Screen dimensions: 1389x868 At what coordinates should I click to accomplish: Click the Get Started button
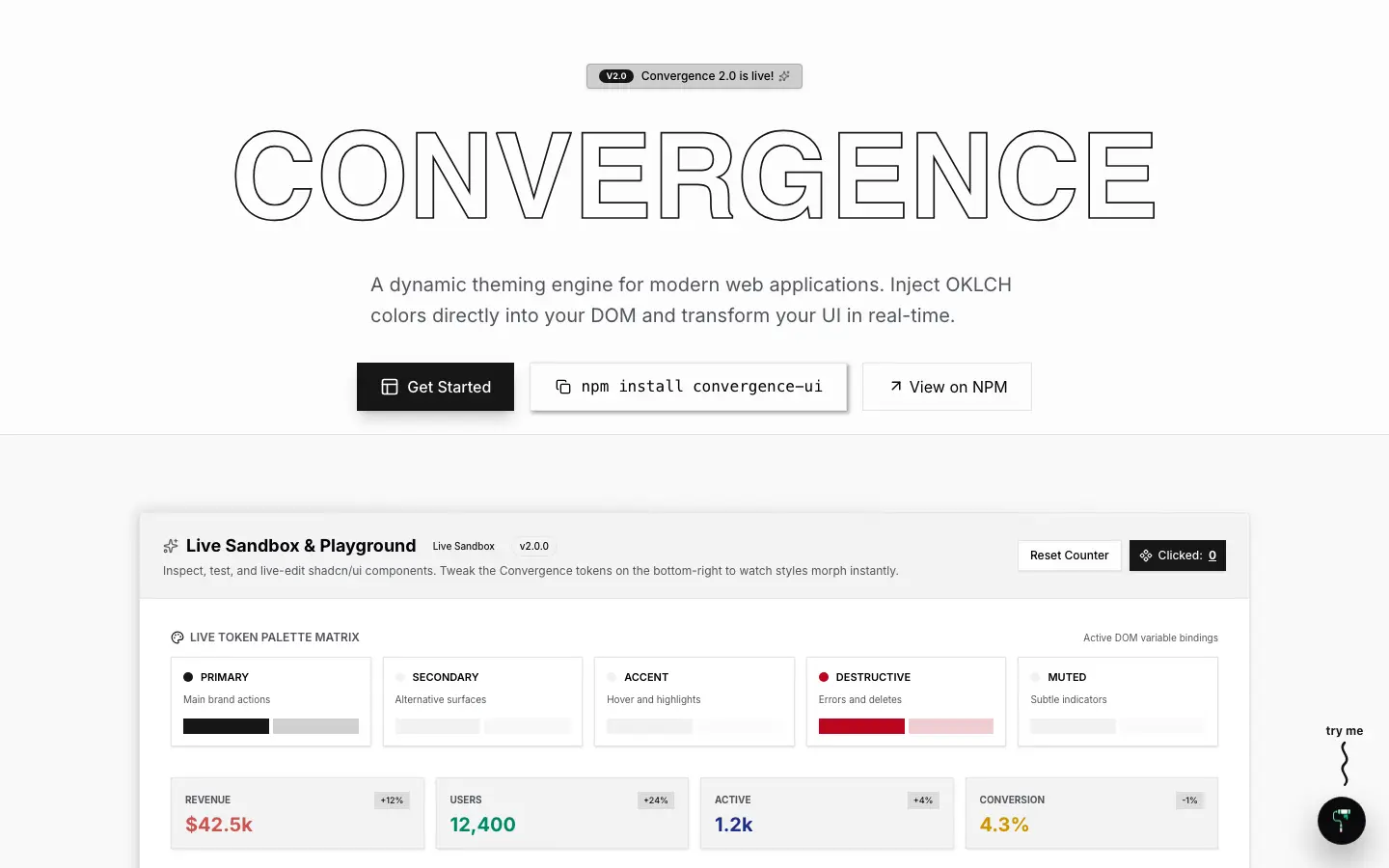435,387
